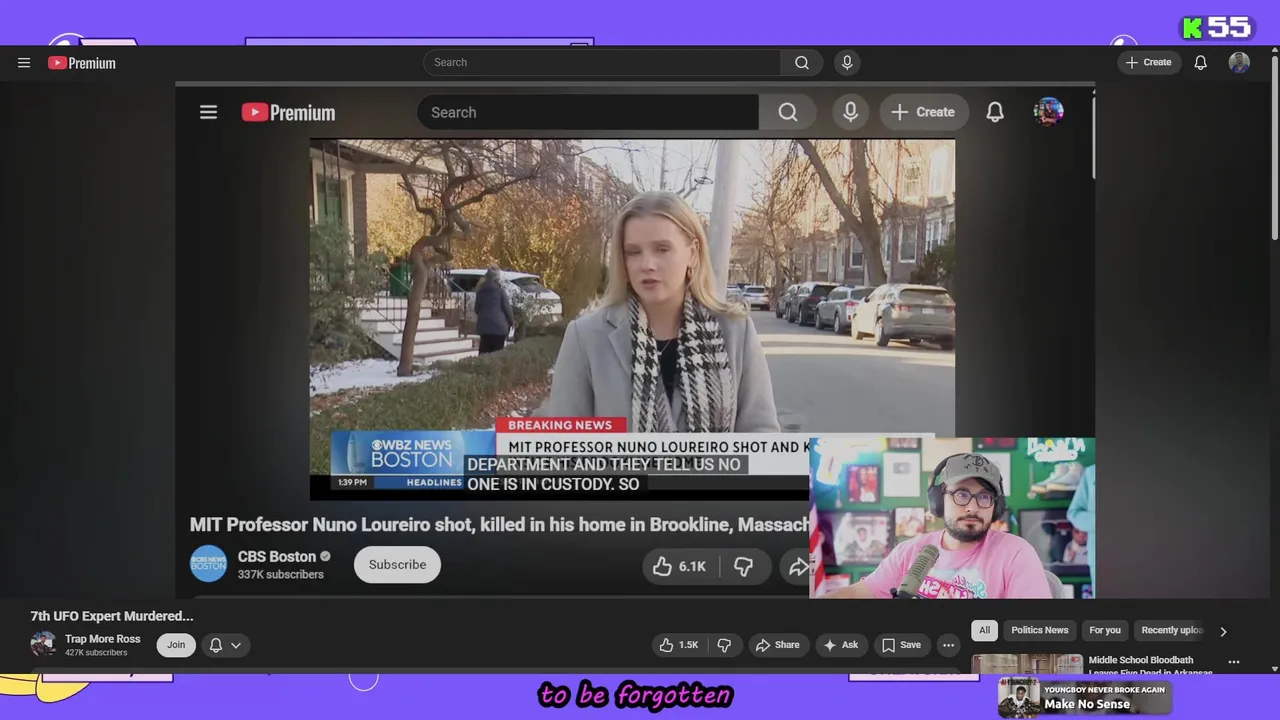Click the Subscribe button for CBS Boston

point(397,564)
